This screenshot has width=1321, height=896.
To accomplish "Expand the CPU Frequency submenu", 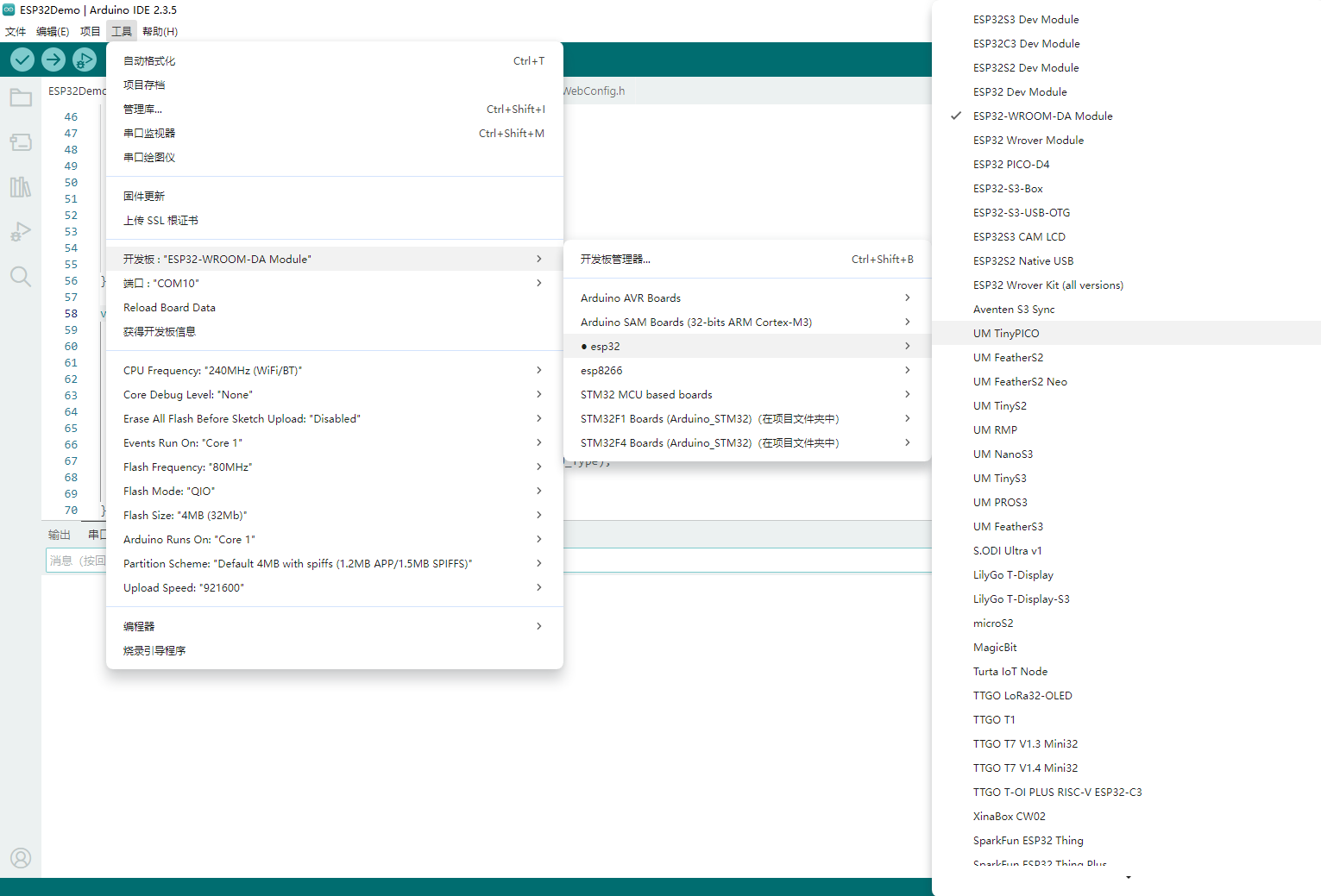I will click(x=335, y=370).
